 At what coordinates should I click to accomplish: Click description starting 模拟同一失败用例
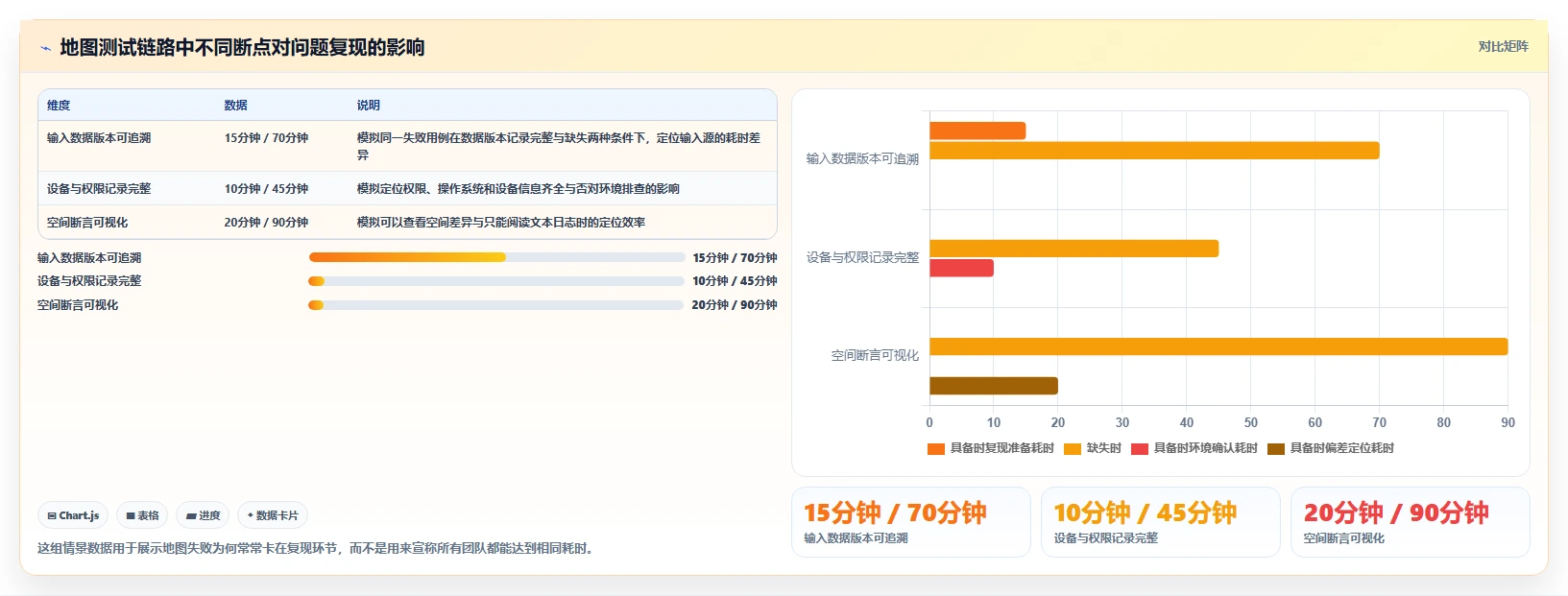click(x=559, y=146)
